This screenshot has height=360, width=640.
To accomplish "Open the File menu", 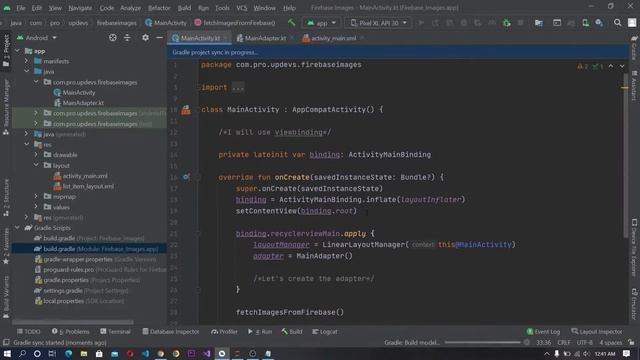I will point(21,8).
